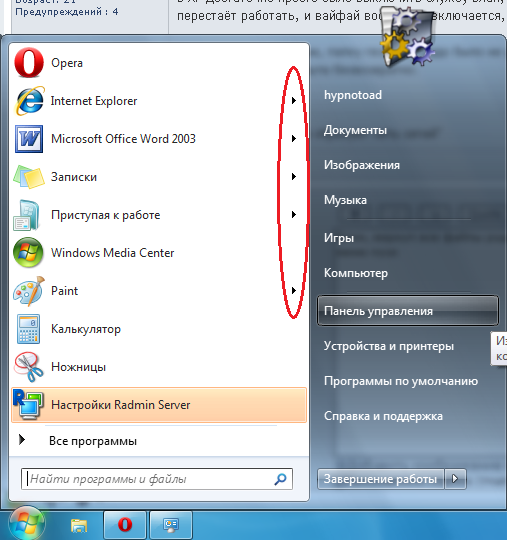Open Устройства и принтеры
Image resolution: width=507 pixels, height=540 pixels.
389,346
